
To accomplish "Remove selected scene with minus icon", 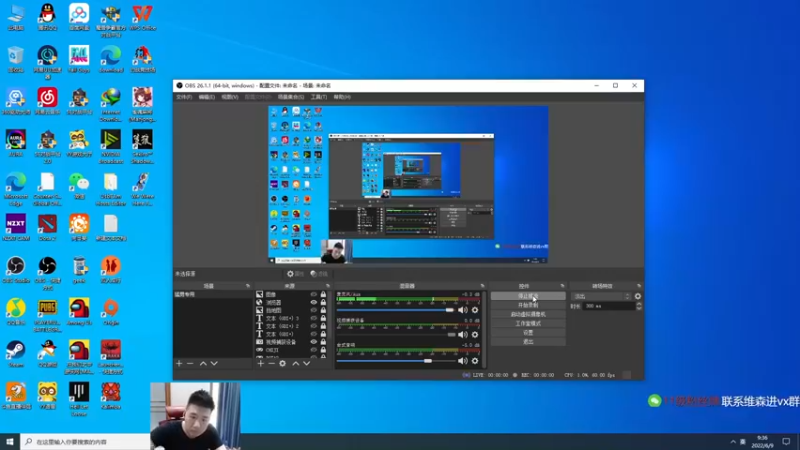I will tap(190, 363).
